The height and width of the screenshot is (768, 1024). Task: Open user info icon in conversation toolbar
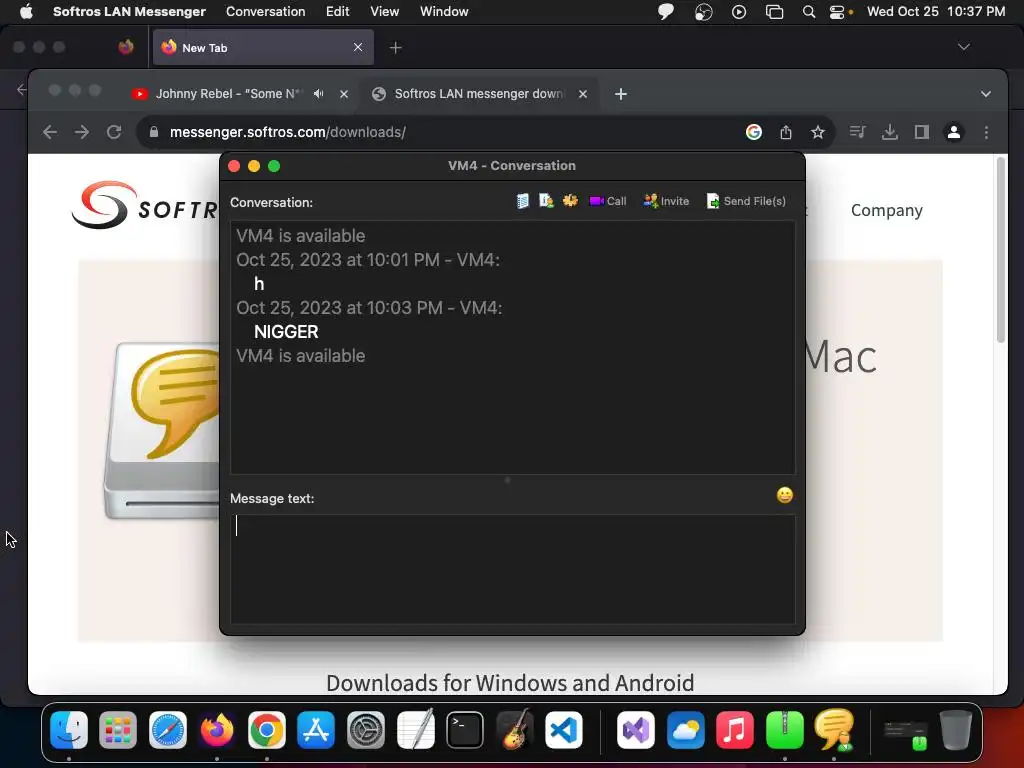coord(546,201)
